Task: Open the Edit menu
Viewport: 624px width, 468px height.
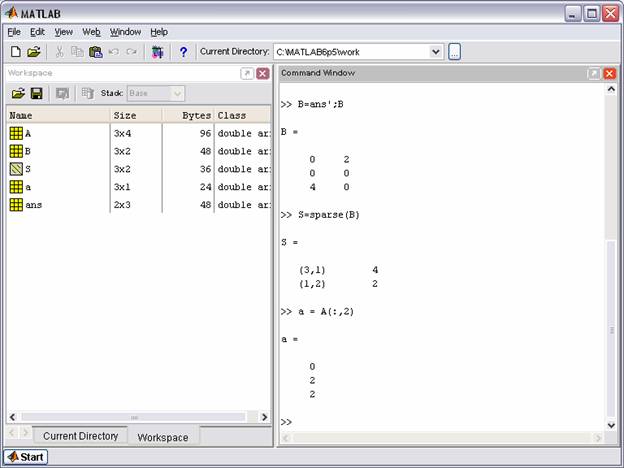Action: point(37,32)
